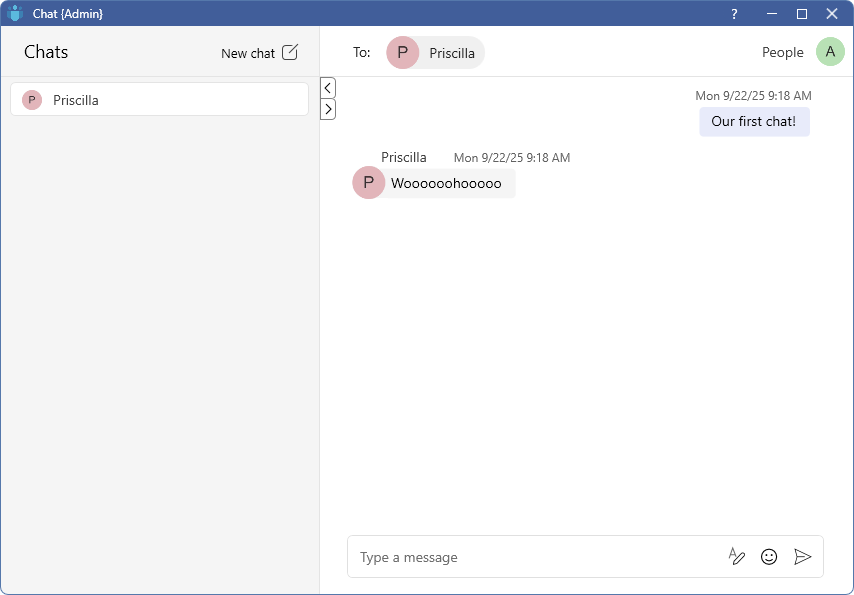Image resolution: width=854 pixels, height=595 pixels.
Task: Click the Priscilla recipient name chip
Action: point(452,54)
